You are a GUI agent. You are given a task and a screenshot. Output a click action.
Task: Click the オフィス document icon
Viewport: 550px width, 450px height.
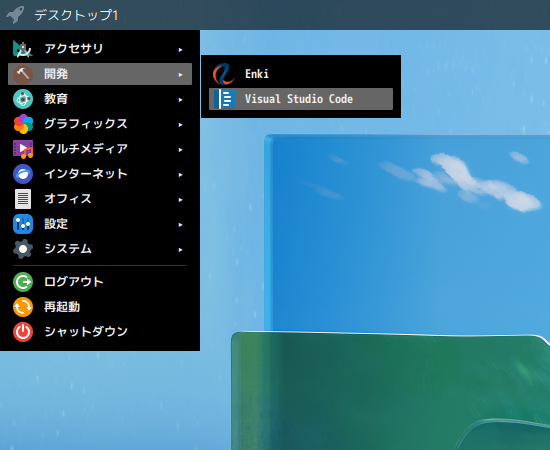pyautogui.click(x=23, y=199)
